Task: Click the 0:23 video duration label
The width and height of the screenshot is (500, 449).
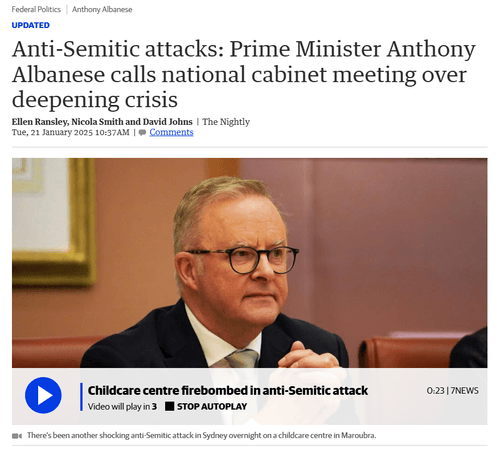Action: pos(435,390)
